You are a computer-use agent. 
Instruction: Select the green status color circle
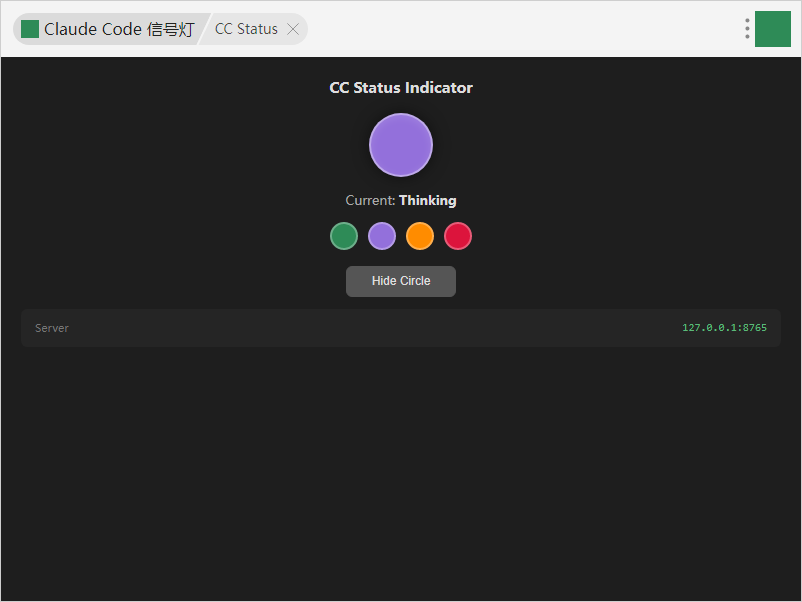point(344,236)
